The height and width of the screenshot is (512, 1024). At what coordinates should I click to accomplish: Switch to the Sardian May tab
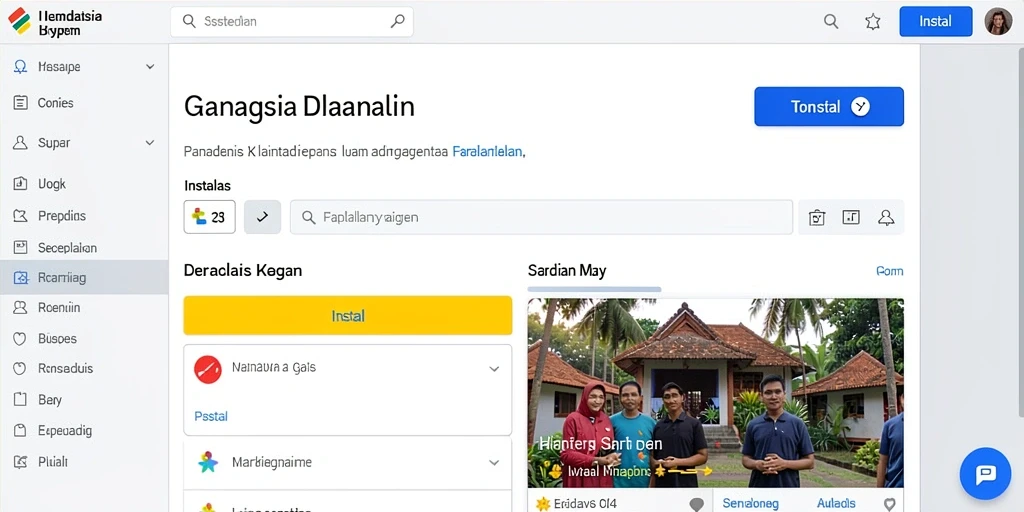click(x=567, y=270)
